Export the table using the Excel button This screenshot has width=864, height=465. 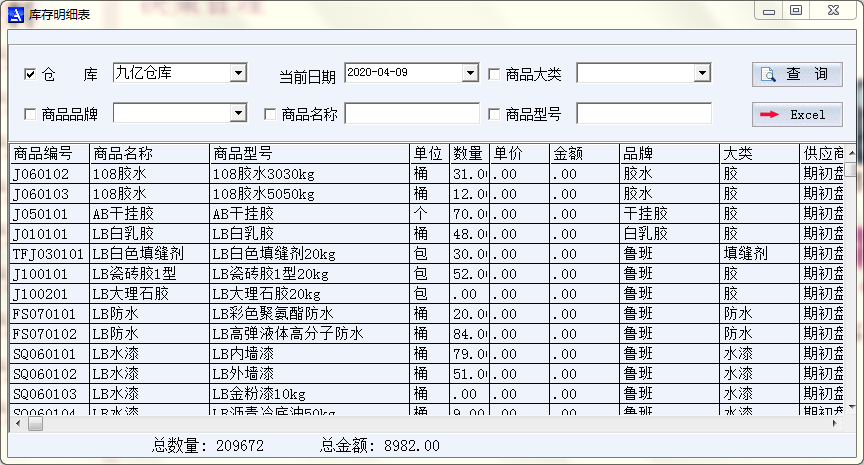(x=797, y=115)
